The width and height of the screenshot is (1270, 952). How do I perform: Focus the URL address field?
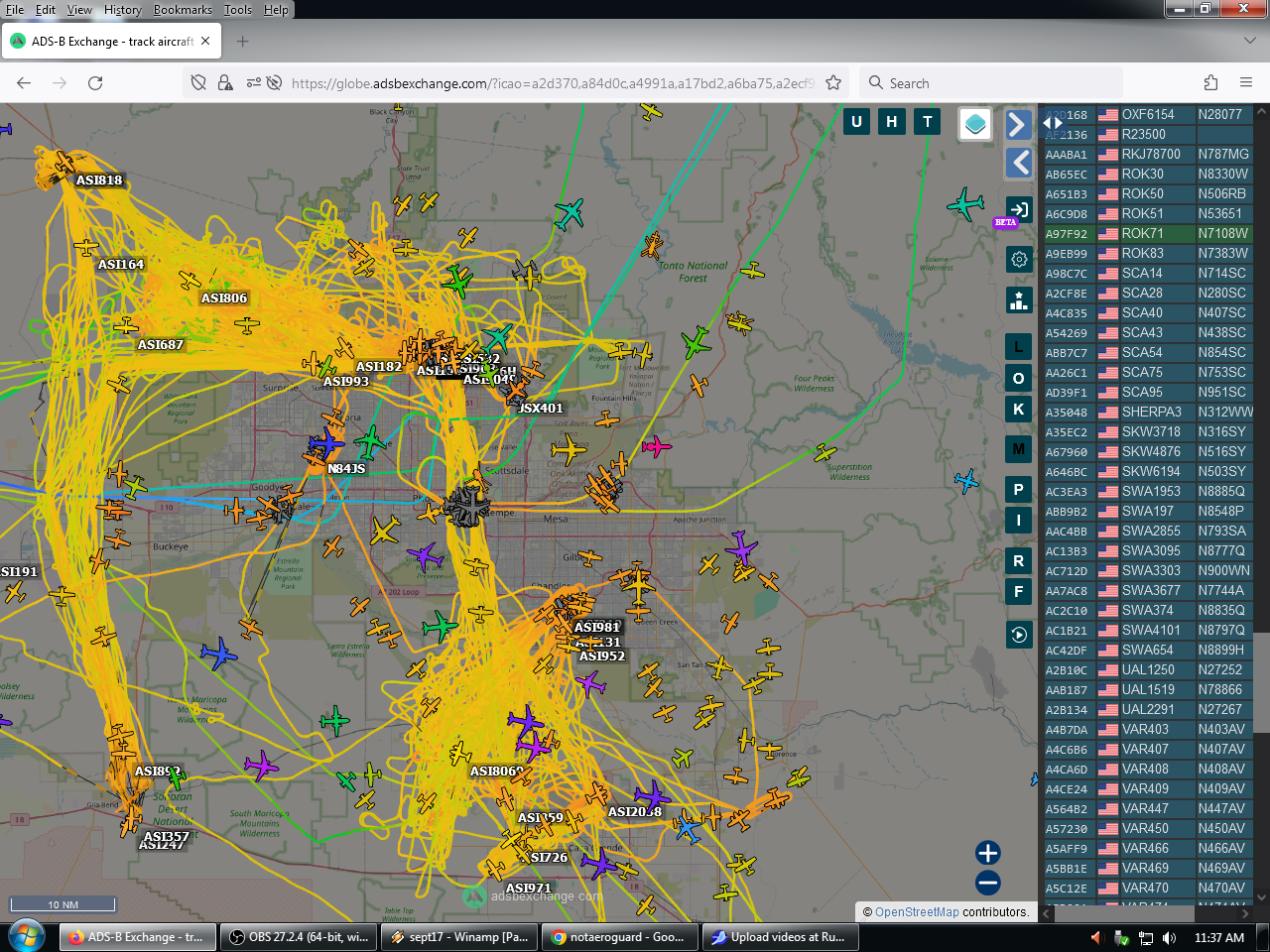tap(553, 83)
